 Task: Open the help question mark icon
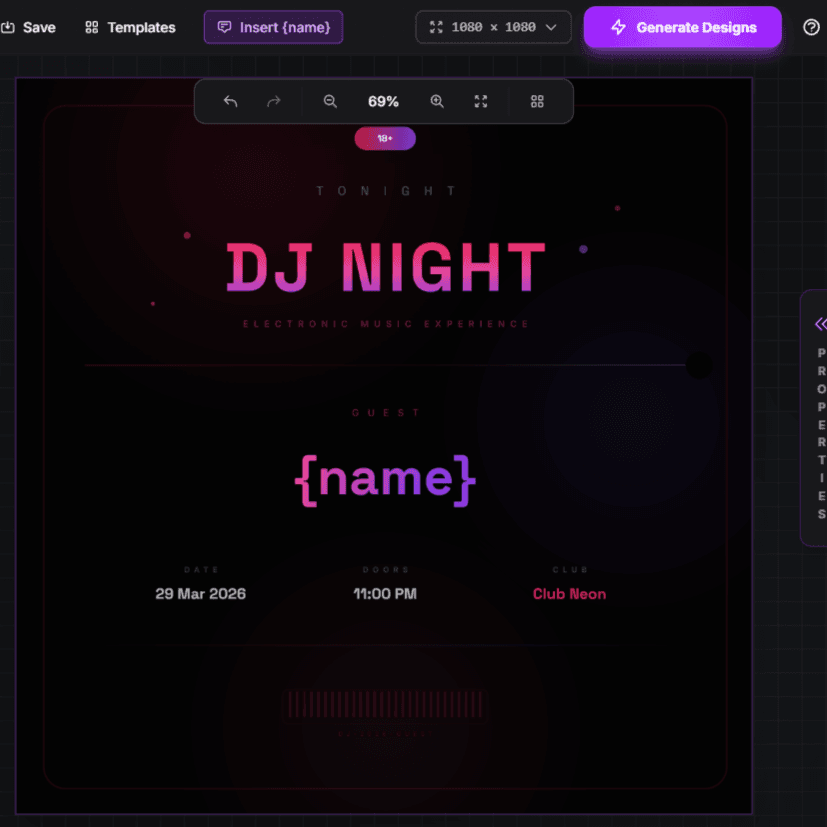[x=811, y=27]
